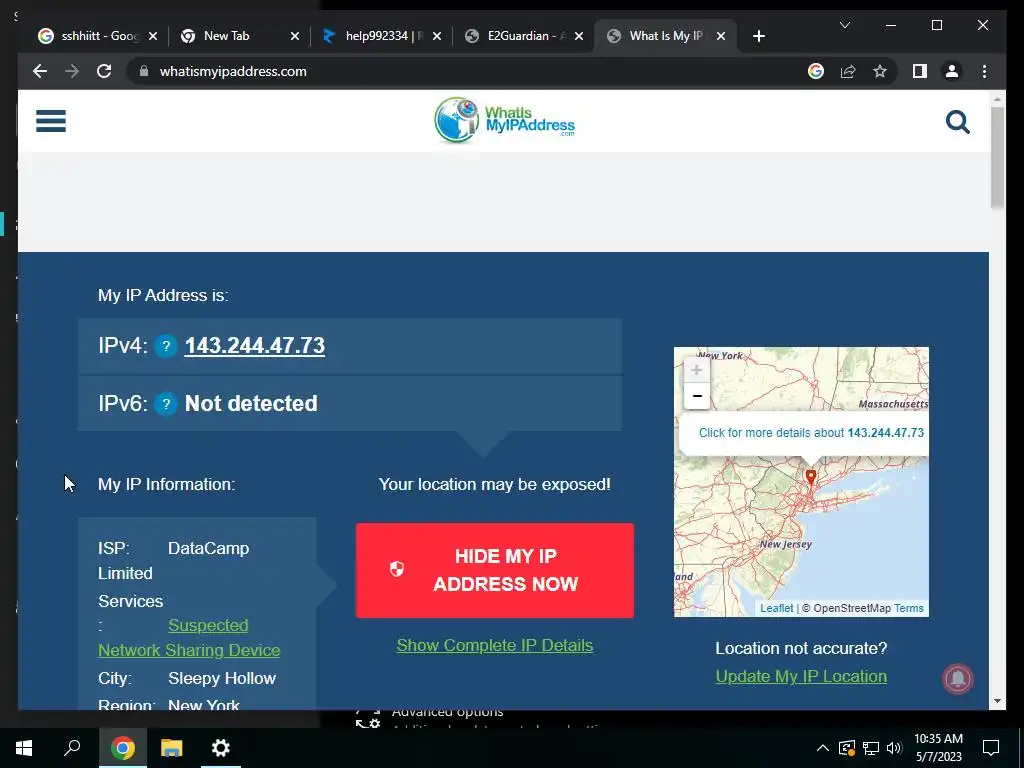
Task: Open Show Complete IP Details link
Action: coord(494,645)
